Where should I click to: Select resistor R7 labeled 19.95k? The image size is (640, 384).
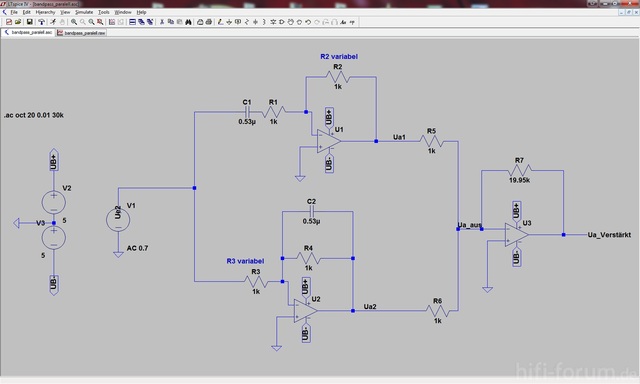tap(519, 170)
